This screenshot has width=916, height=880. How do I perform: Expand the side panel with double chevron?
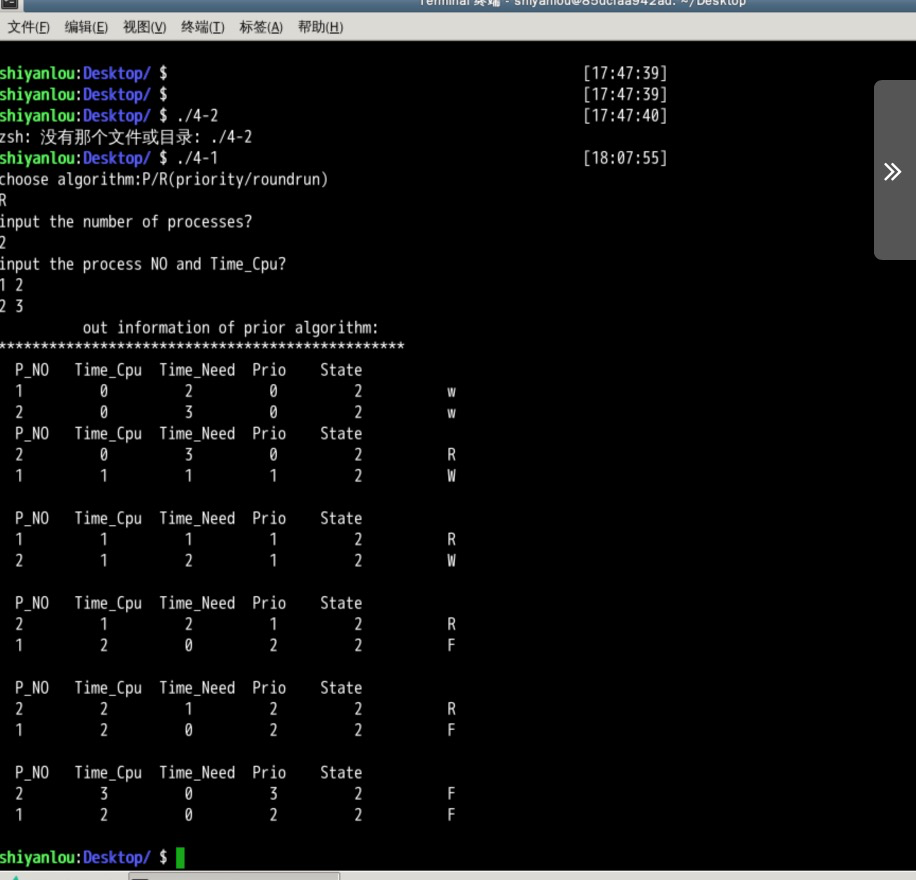pyautogui.click(x=893, y=171)
